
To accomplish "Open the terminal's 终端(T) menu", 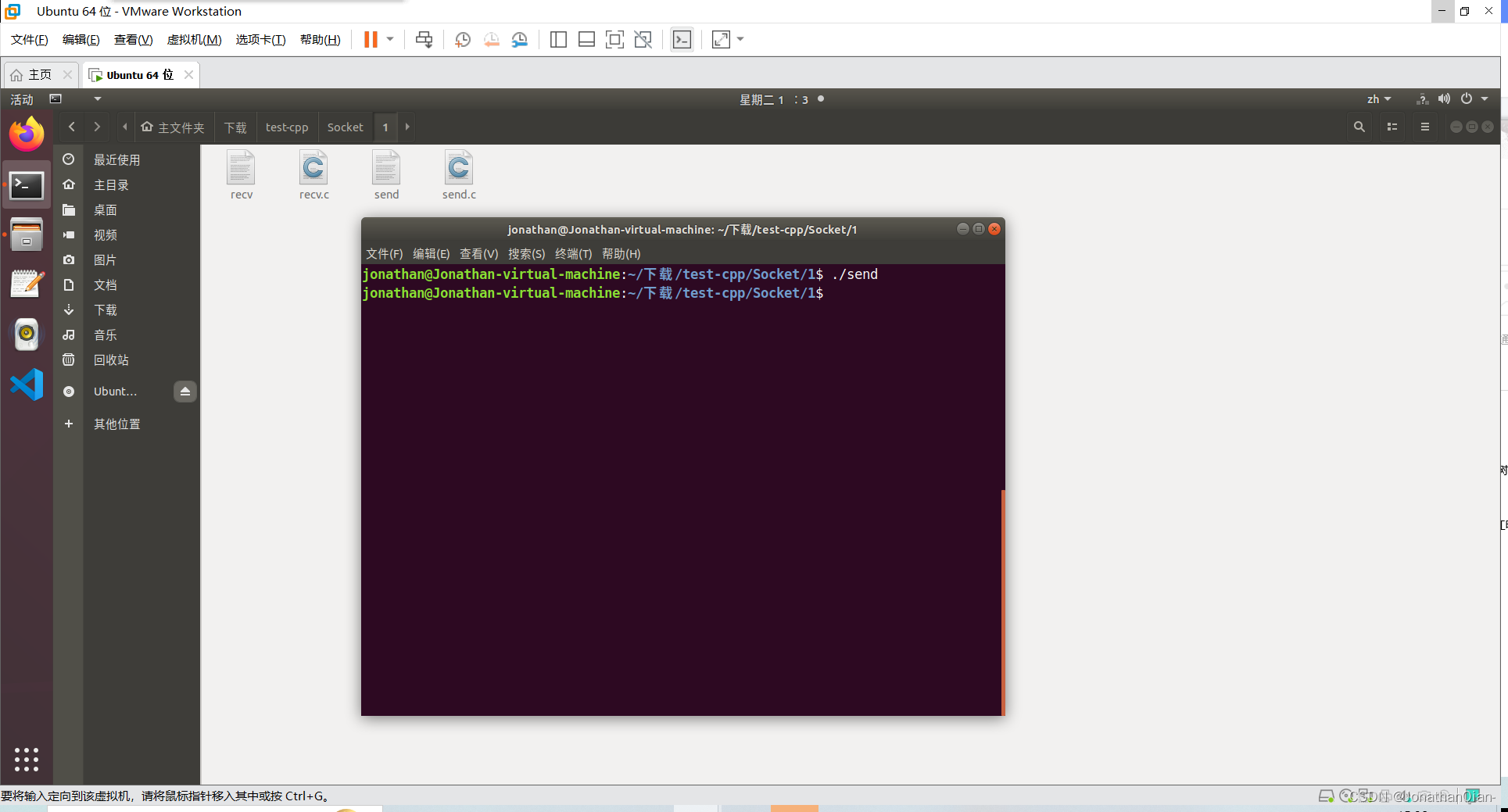I will (x=573, y=254).
